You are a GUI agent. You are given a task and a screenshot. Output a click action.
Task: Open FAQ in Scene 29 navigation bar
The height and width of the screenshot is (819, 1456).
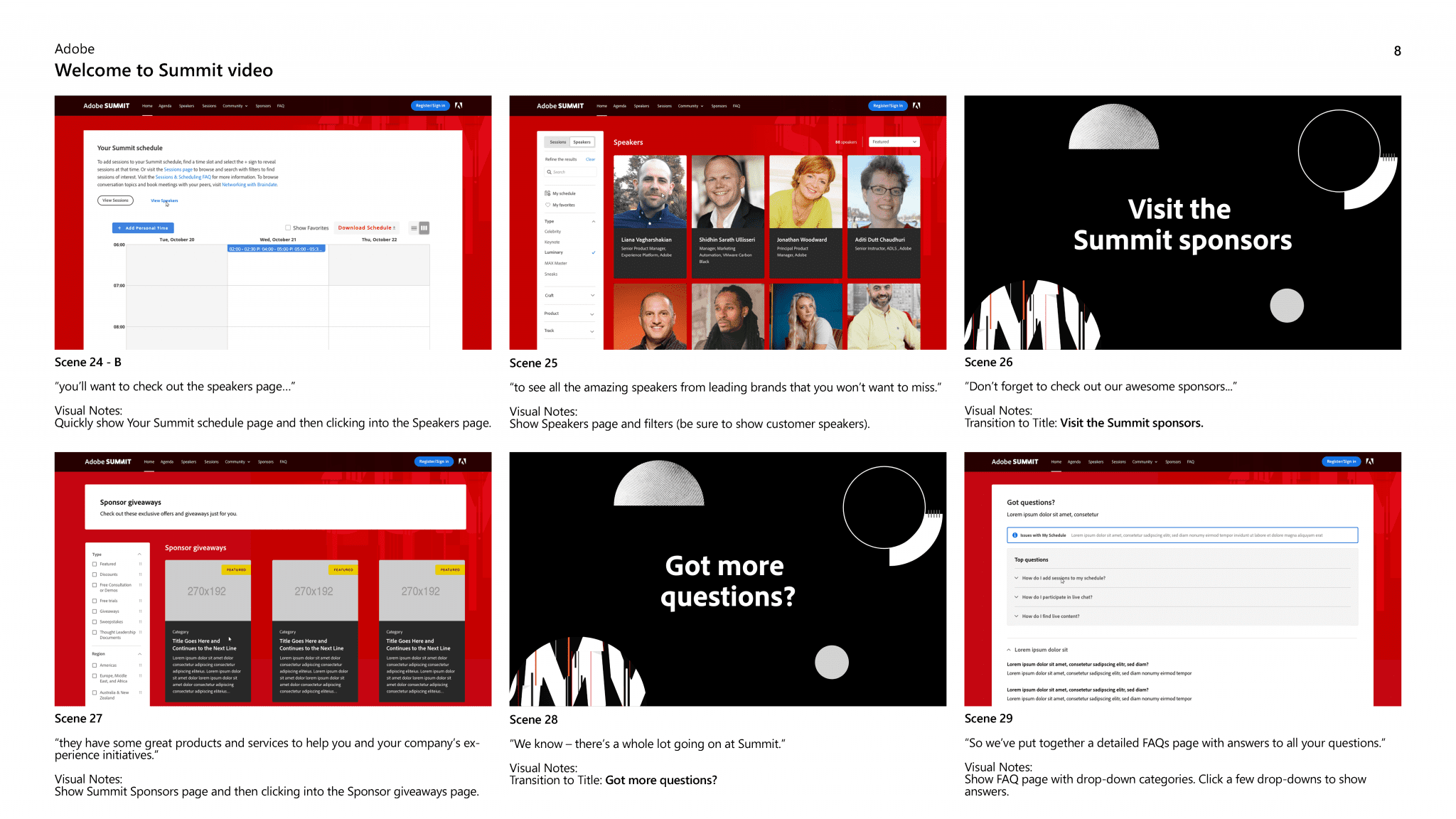coord(1190,462)
